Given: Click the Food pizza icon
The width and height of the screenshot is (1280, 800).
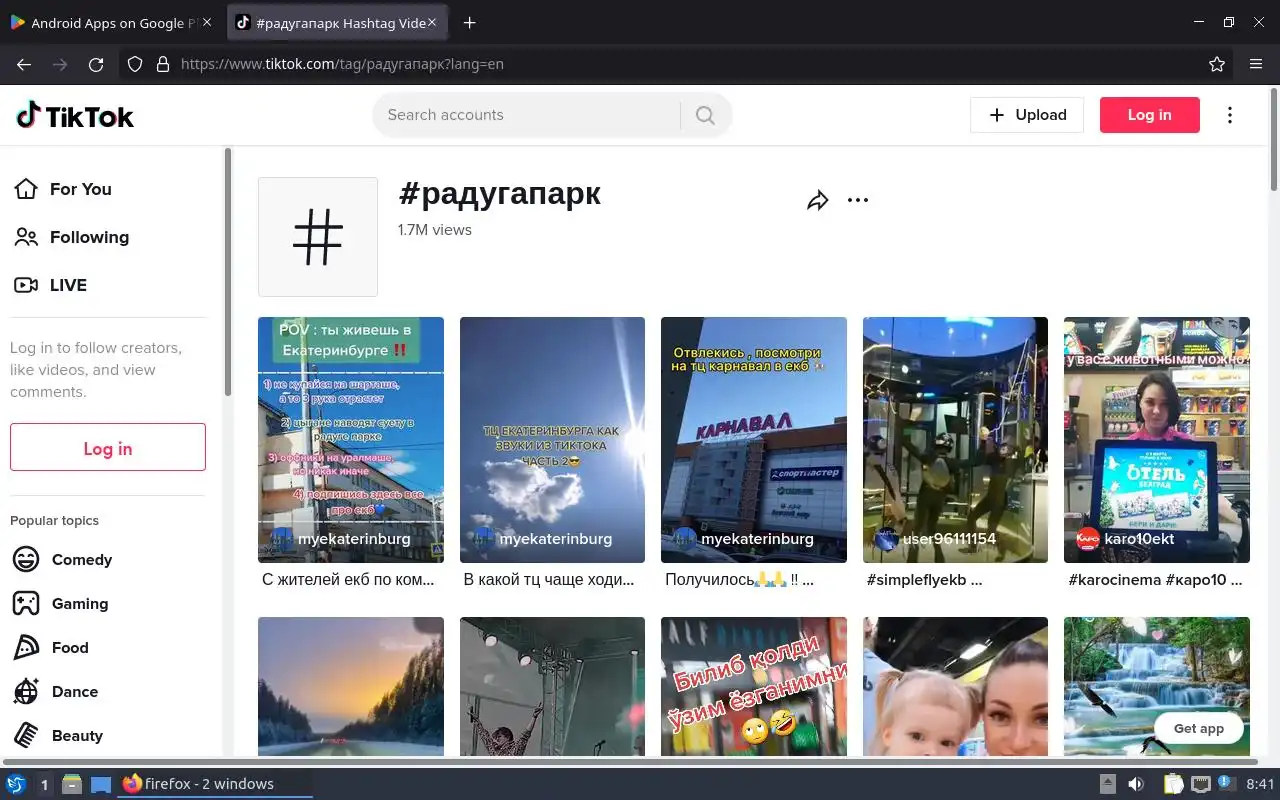Looking at the screenshot, I should tap(26, 647).
